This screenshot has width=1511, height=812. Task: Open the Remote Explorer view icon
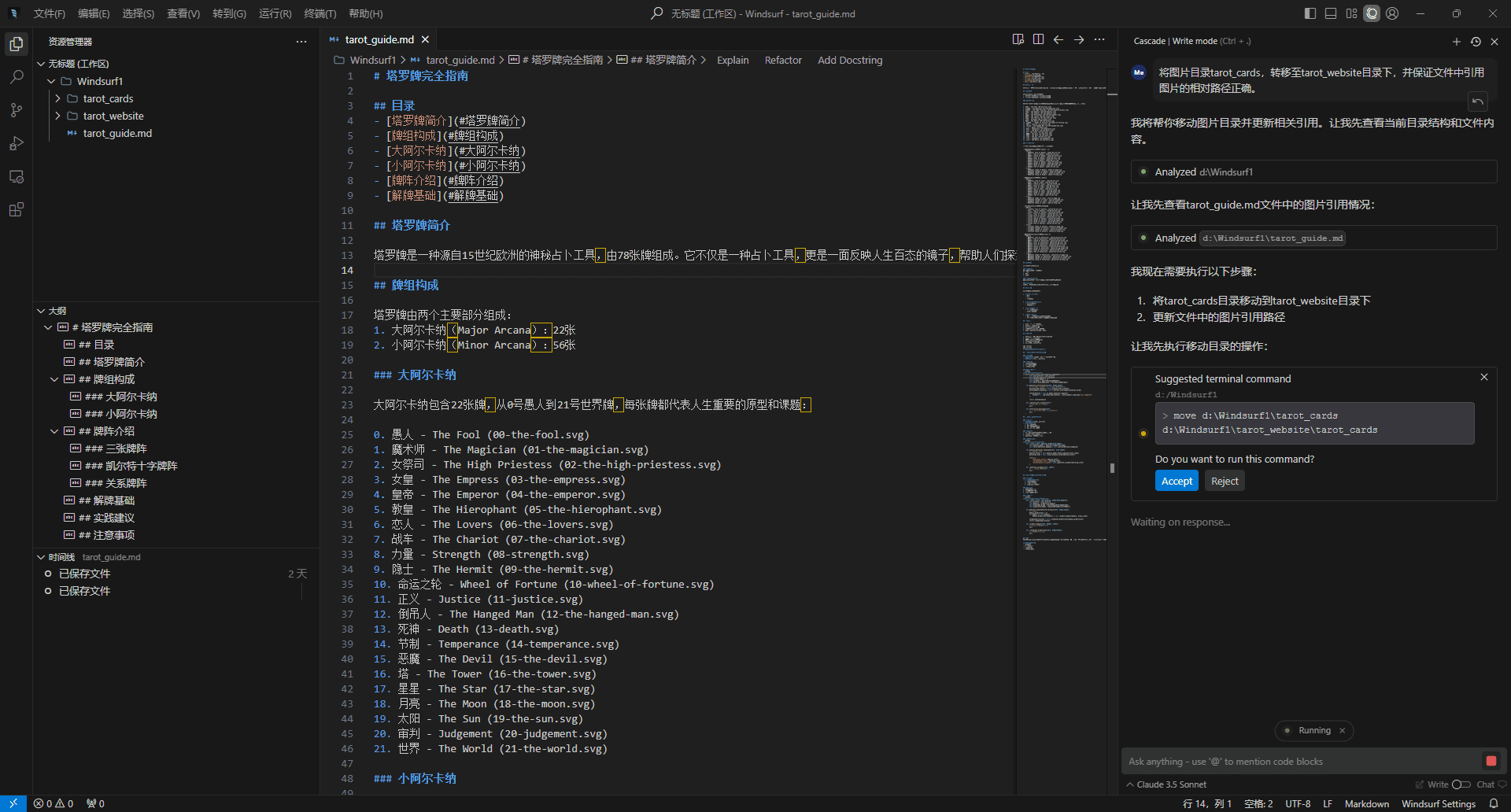(x=16, y=176)
